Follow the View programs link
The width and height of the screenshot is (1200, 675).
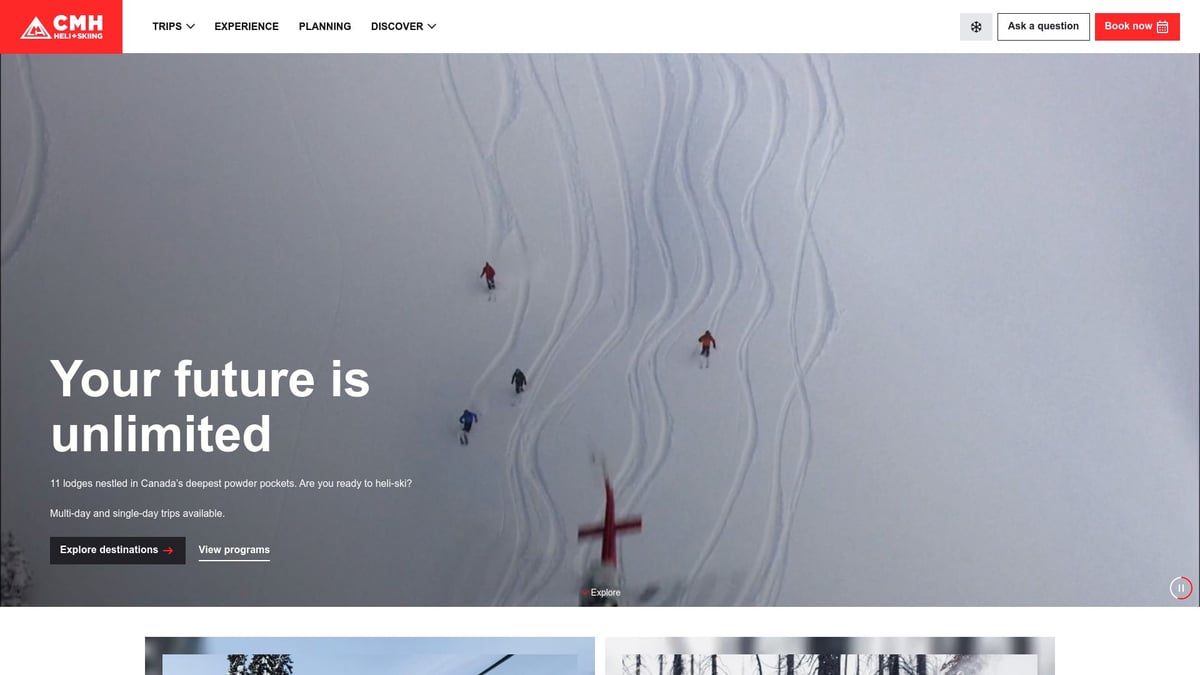234,550
